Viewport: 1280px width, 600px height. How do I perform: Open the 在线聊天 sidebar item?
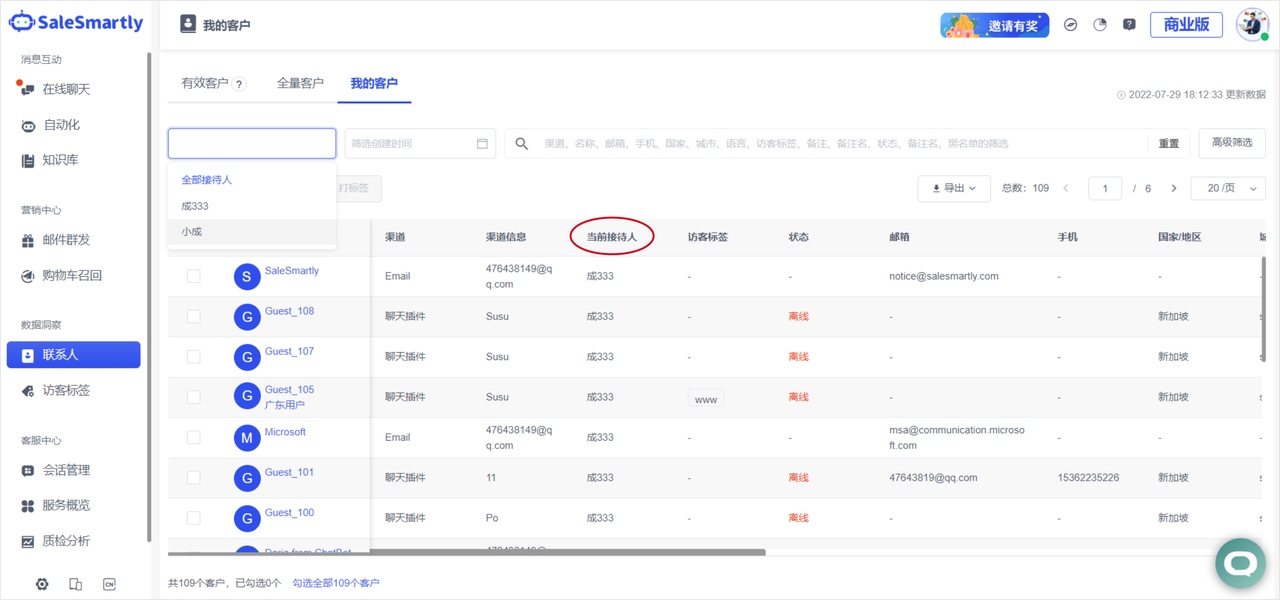pyautogui.click(x=66, y=89)
